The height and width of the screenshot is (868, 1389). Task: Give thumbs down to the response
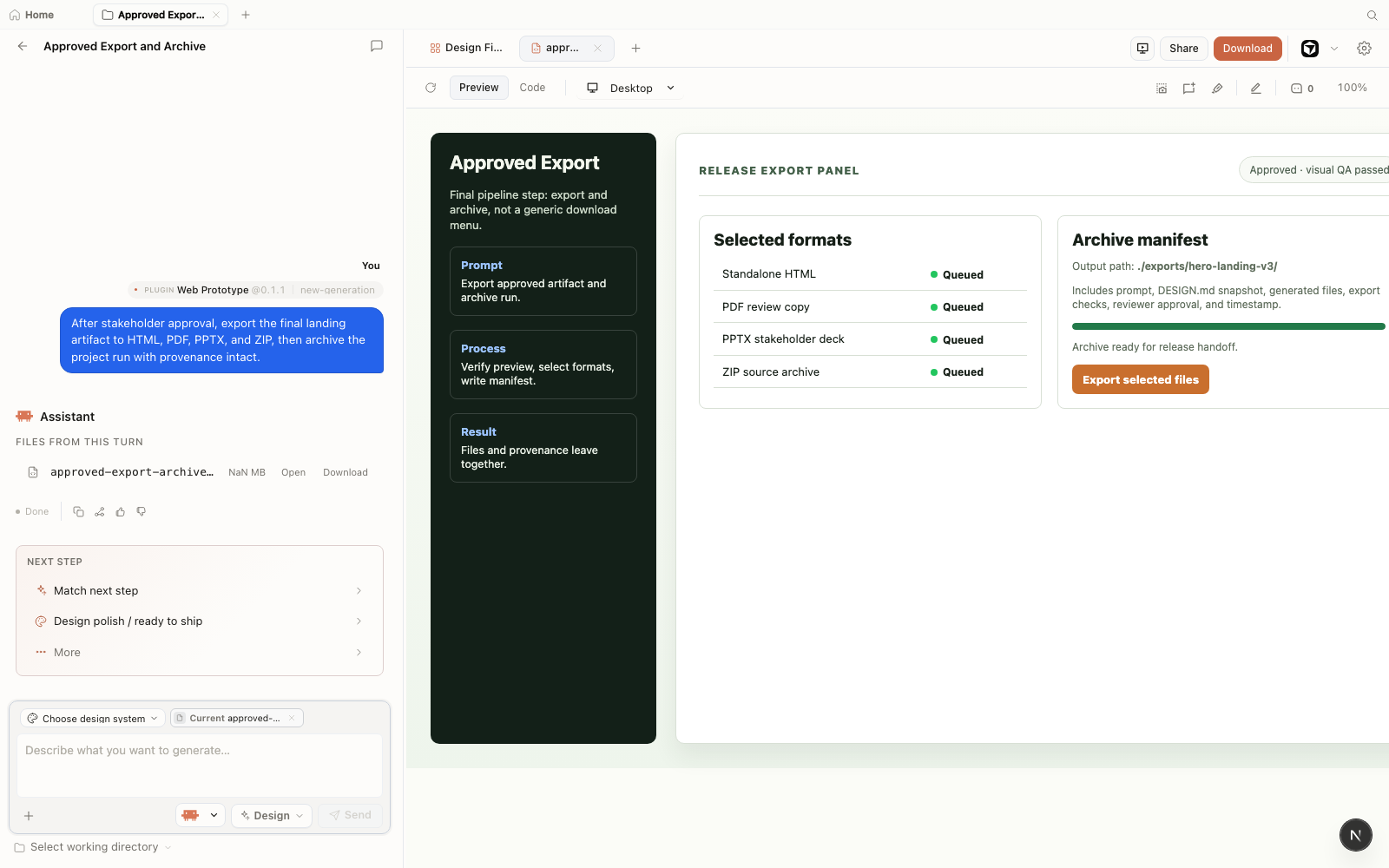(x=142, y=511)
